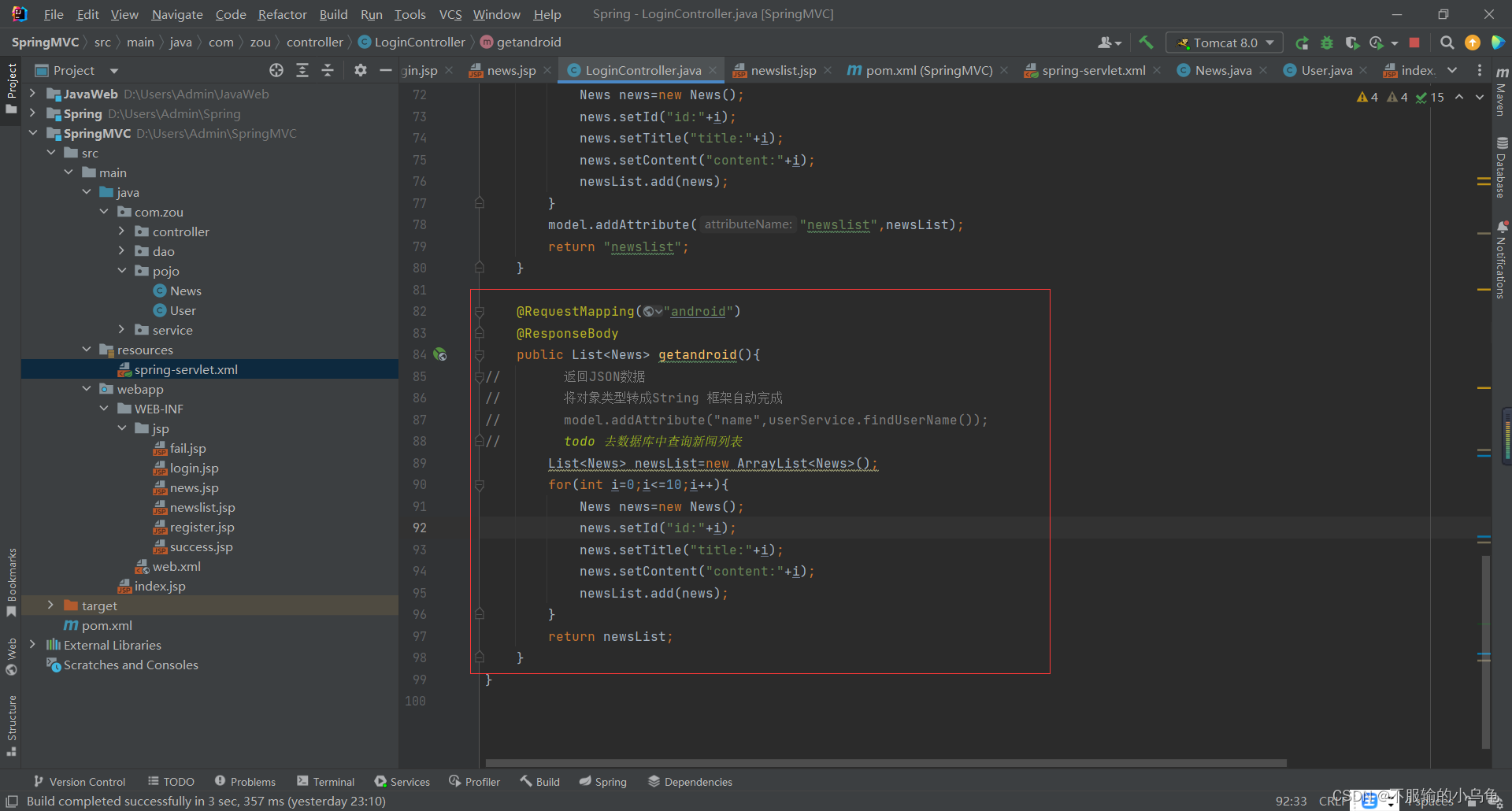Close the LoginController.java tab
Viewport: 1512px width, 811px height.
713,70
